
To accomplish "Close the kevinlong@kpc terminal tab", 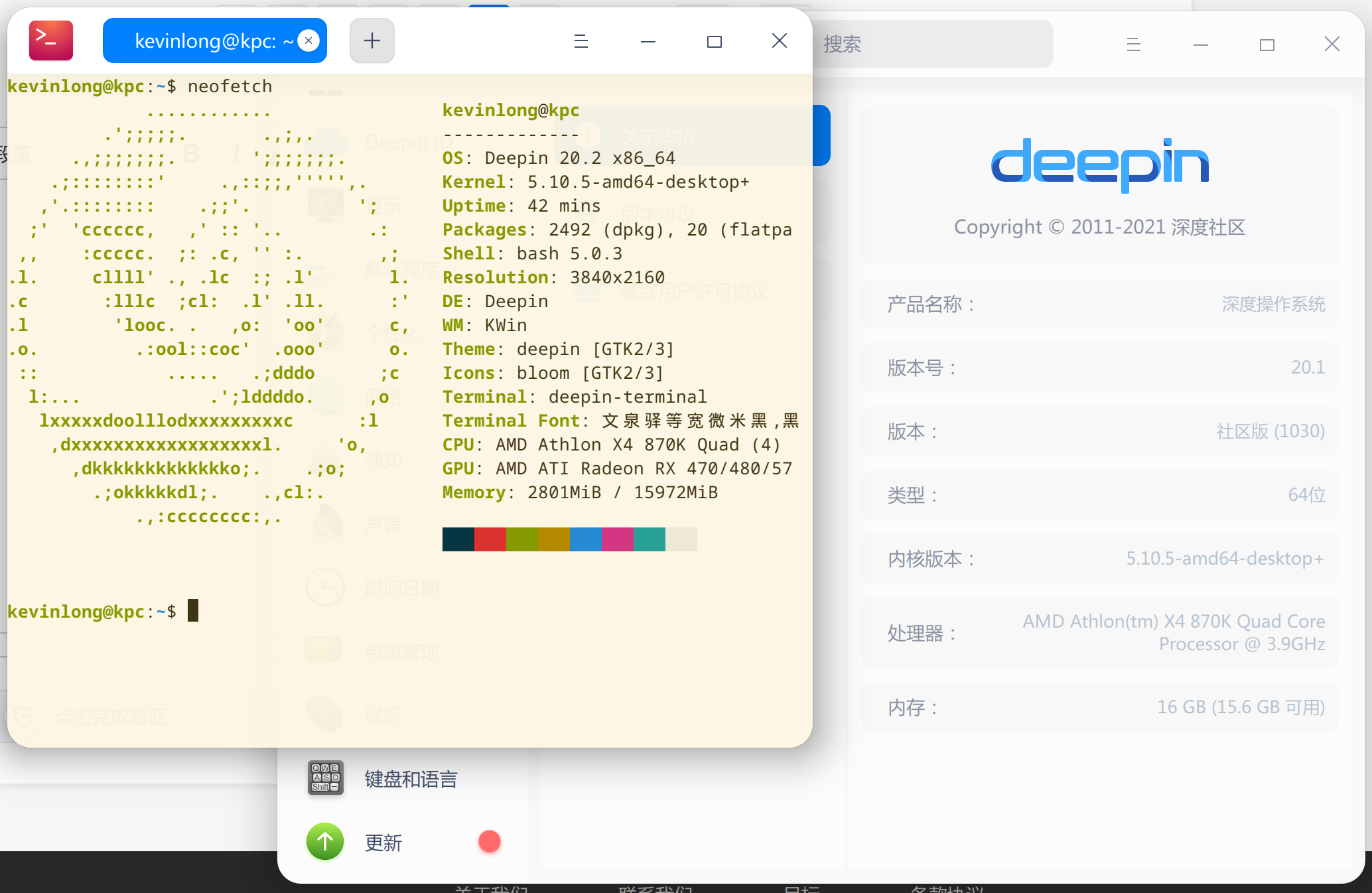I will point(308,40).
